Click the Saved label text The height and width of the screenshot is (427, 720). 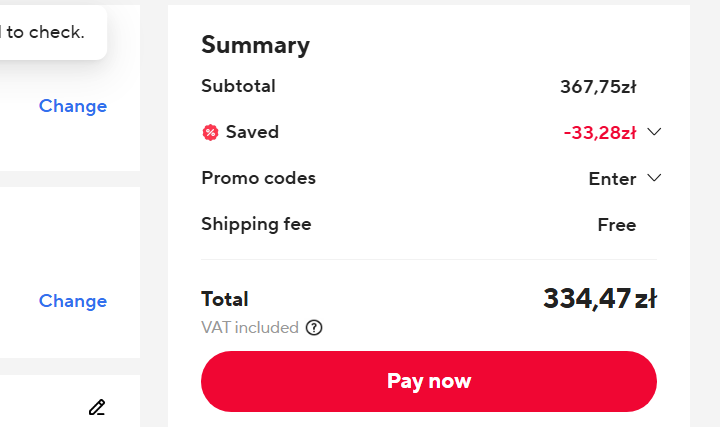[x=252, y=132]
